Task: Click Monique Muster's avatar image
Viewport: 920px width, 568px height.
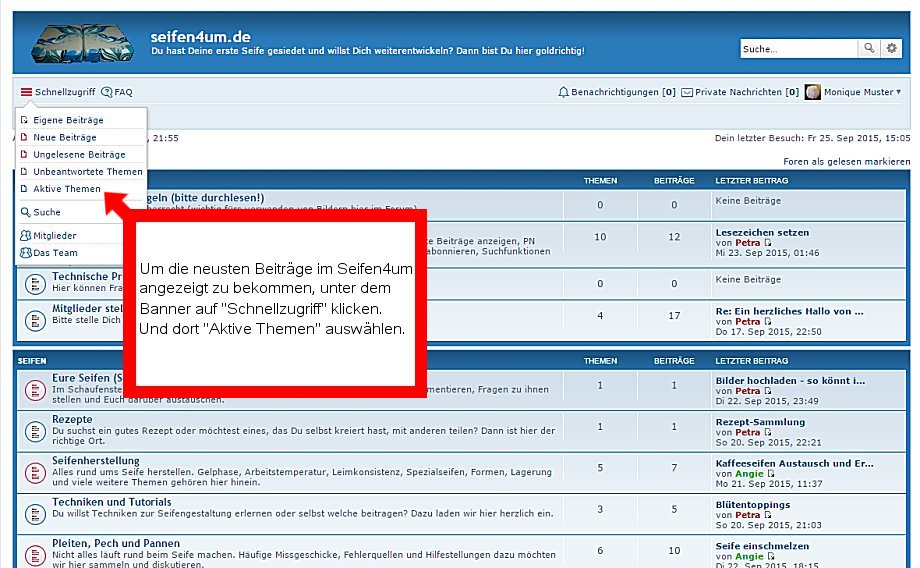Action: pyautogui.click(x=813, y=92)
